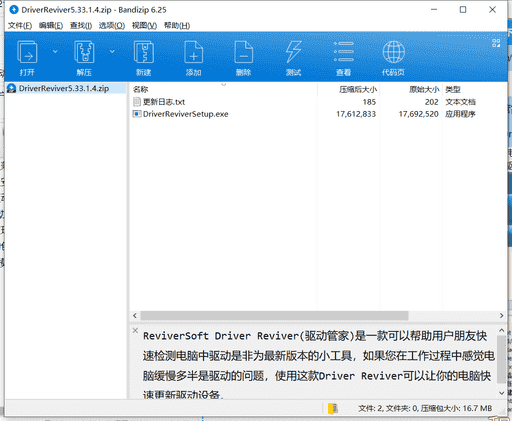Click the zip icon beside DriverReviver5.33.1.4.zip in tree

point(12,88)
